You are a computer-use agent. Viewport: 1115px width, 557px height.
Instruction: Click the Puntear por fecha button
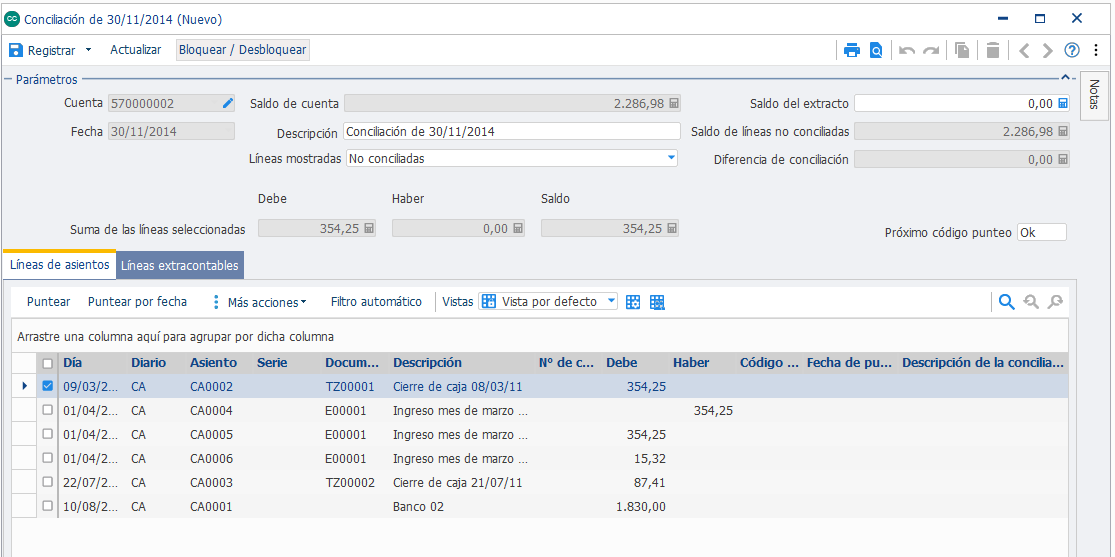coord(137,302)
